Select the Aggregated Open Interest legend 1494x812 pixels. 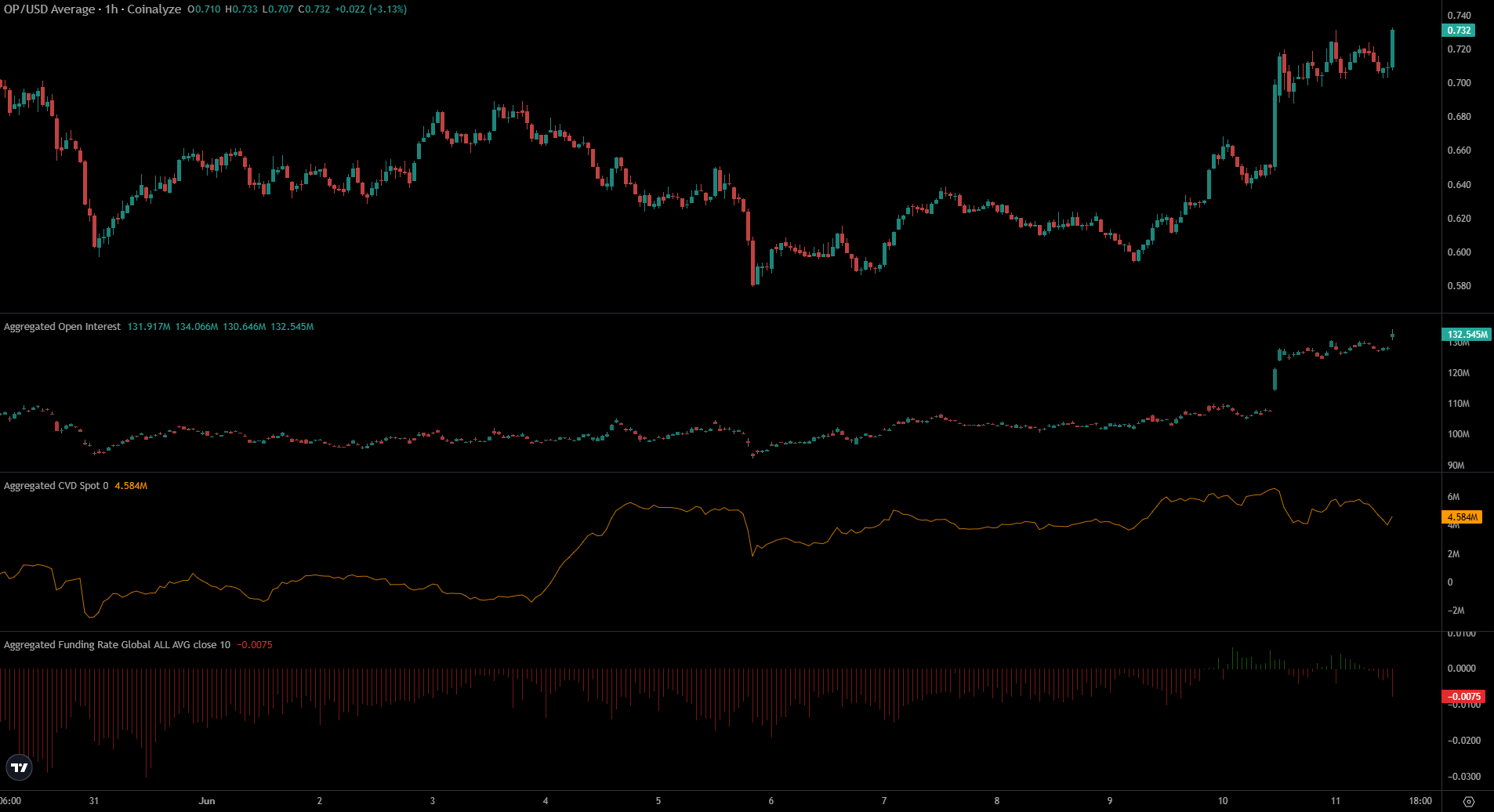click(x=63, y=327)
